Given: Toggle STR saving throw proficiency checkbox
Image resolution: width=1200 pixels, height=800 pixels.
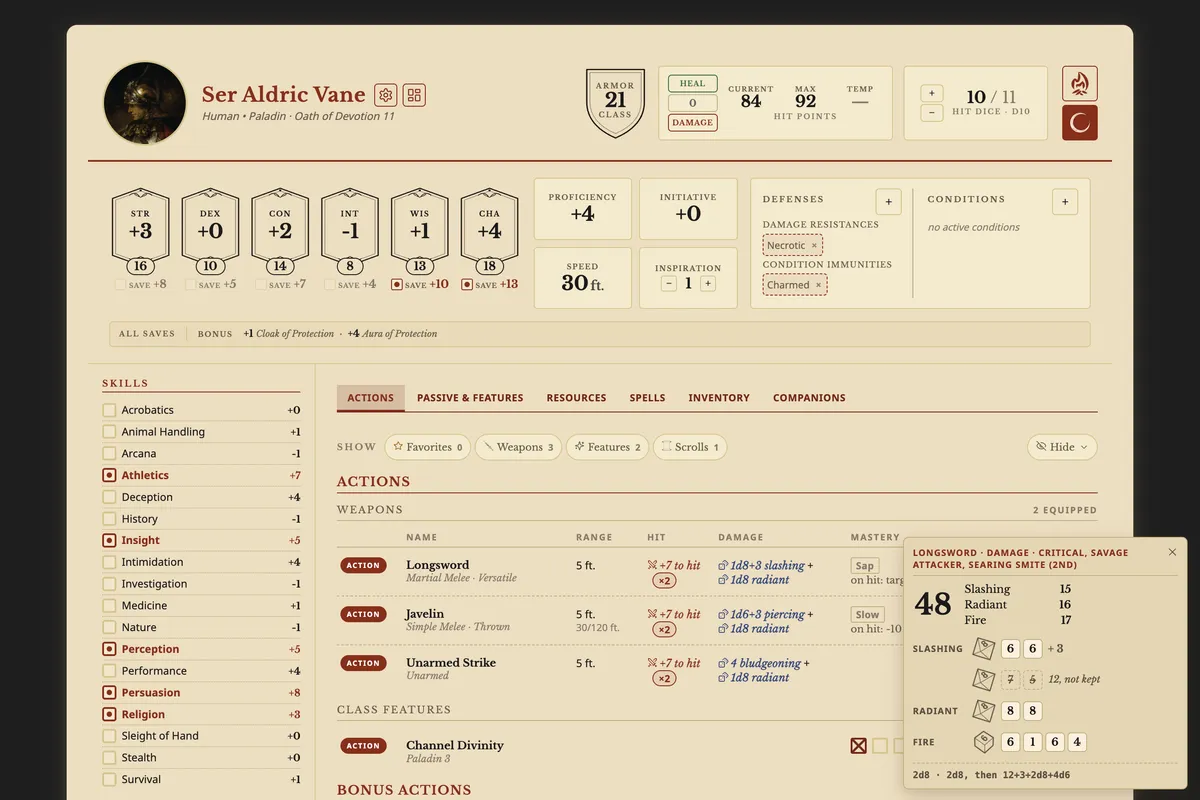Looking at the screenshot, I should point(120,285).
